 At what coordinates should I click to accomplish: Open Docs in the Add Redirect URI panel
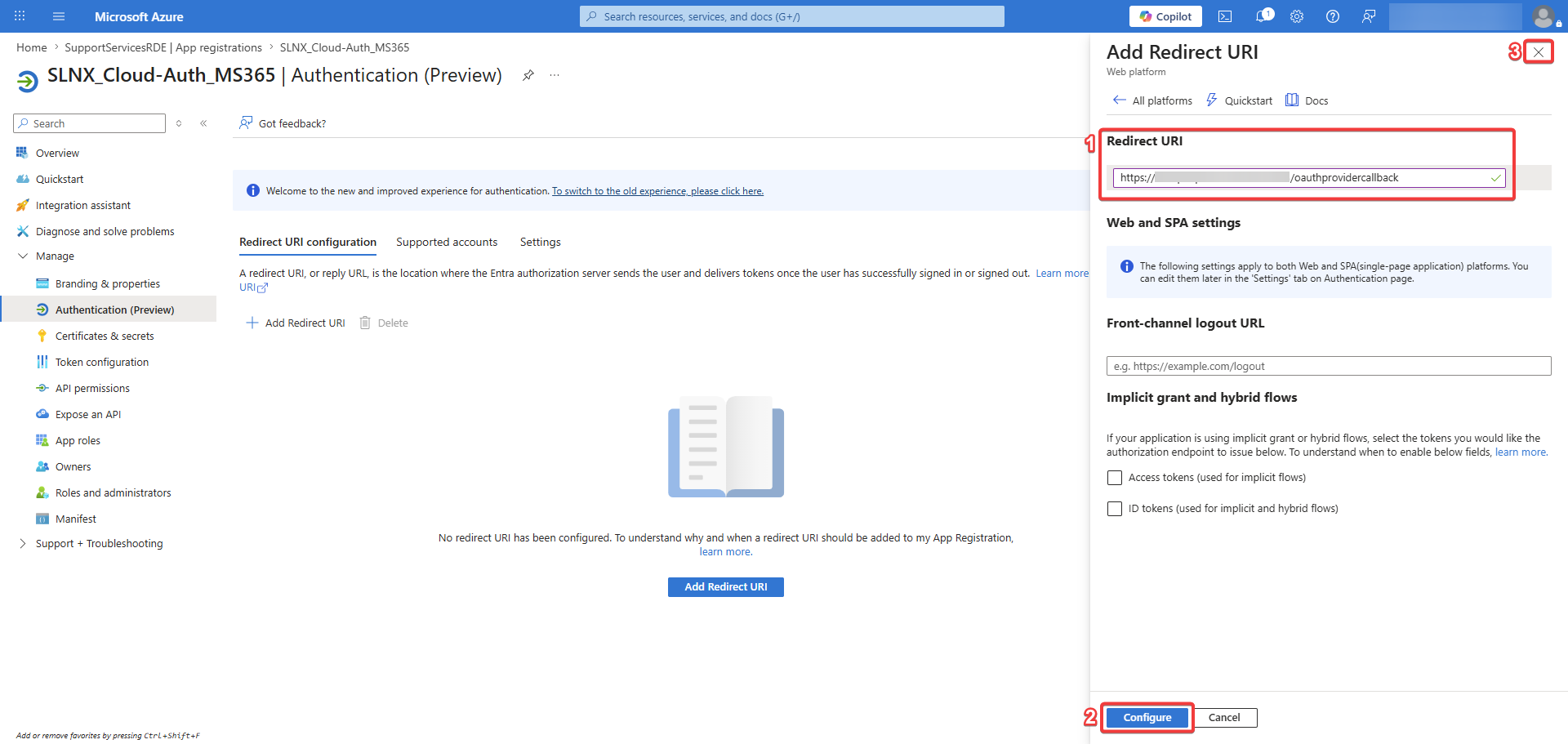[1307, 100]
